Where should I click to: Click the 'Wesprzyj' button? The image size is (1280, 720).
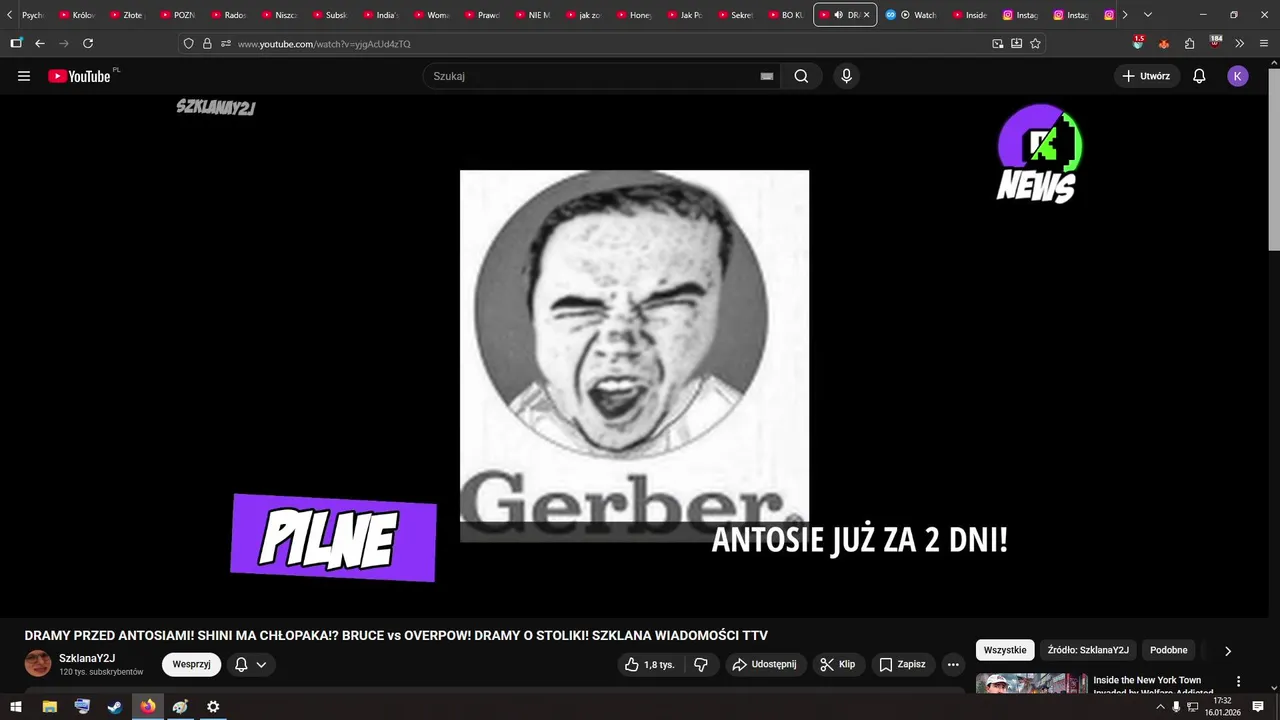pos(191,664)
